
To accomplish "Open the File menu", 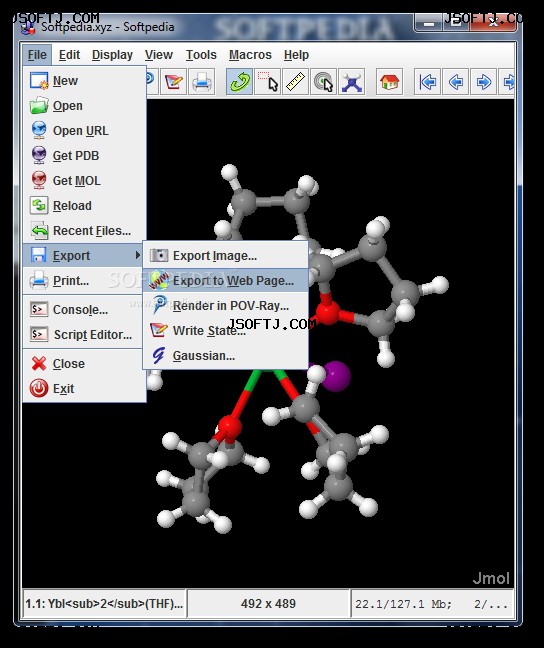I will [37, 55].
